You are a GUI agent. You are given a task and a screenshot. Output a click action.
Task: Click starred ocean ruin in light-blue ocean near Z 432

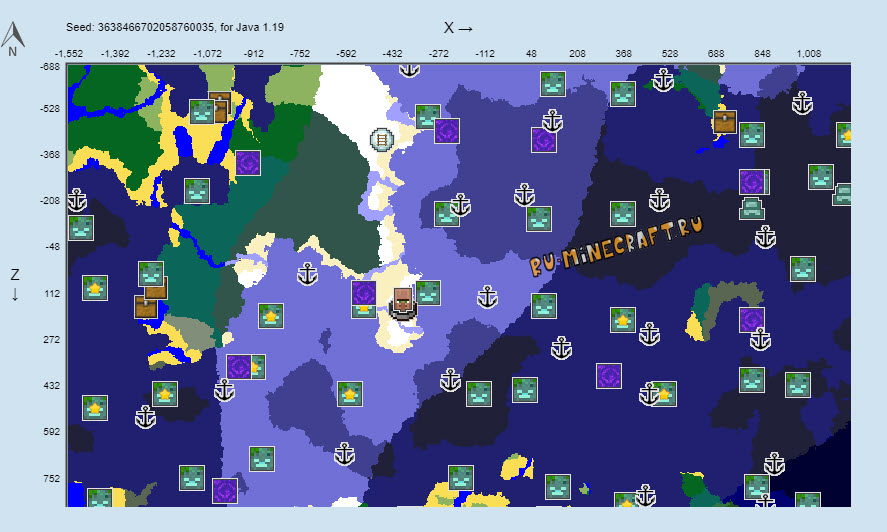coord(350,394)
